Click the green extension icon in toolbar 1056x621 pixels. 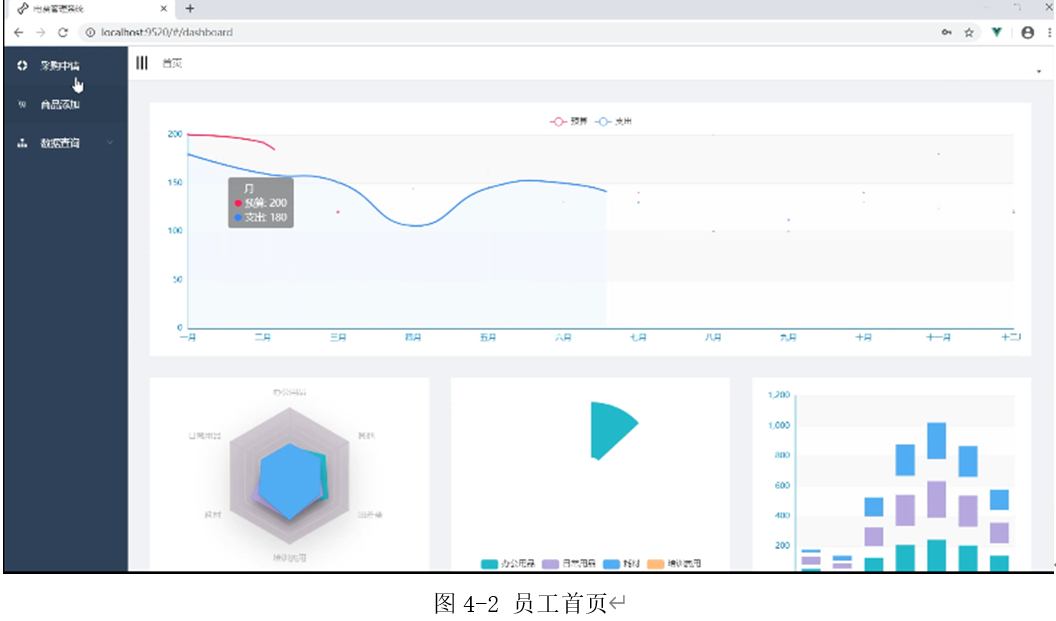pos(996,32)
